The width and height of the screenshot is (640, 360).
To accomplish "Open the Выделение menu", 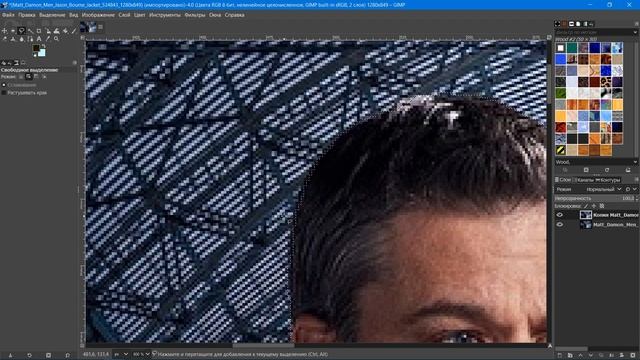I will click(x=52, y=15).
